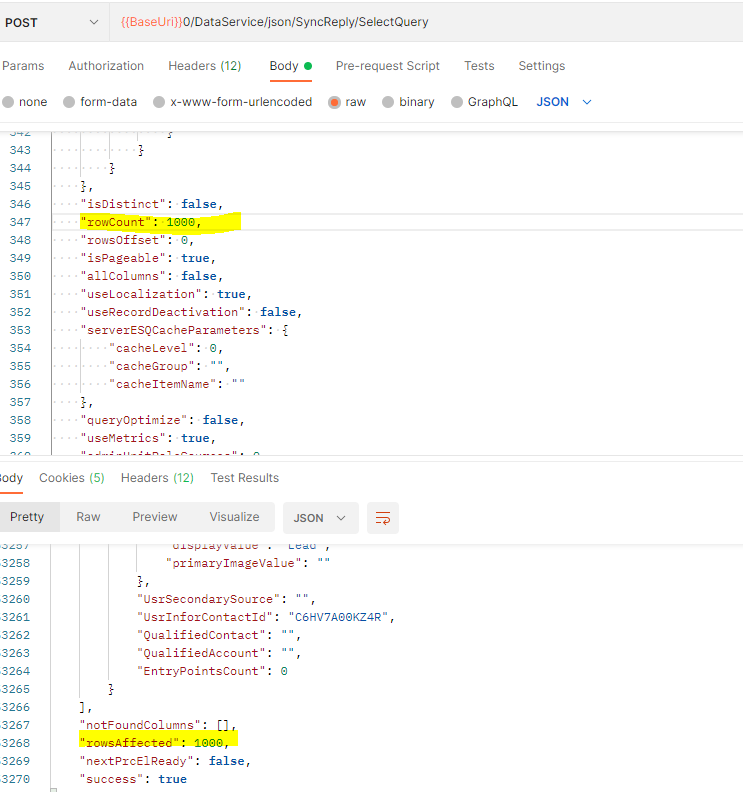The height and width of the screenshot is (792, 743).
Task: Open the response Headers (12) tab
Action: pos(157,478)
